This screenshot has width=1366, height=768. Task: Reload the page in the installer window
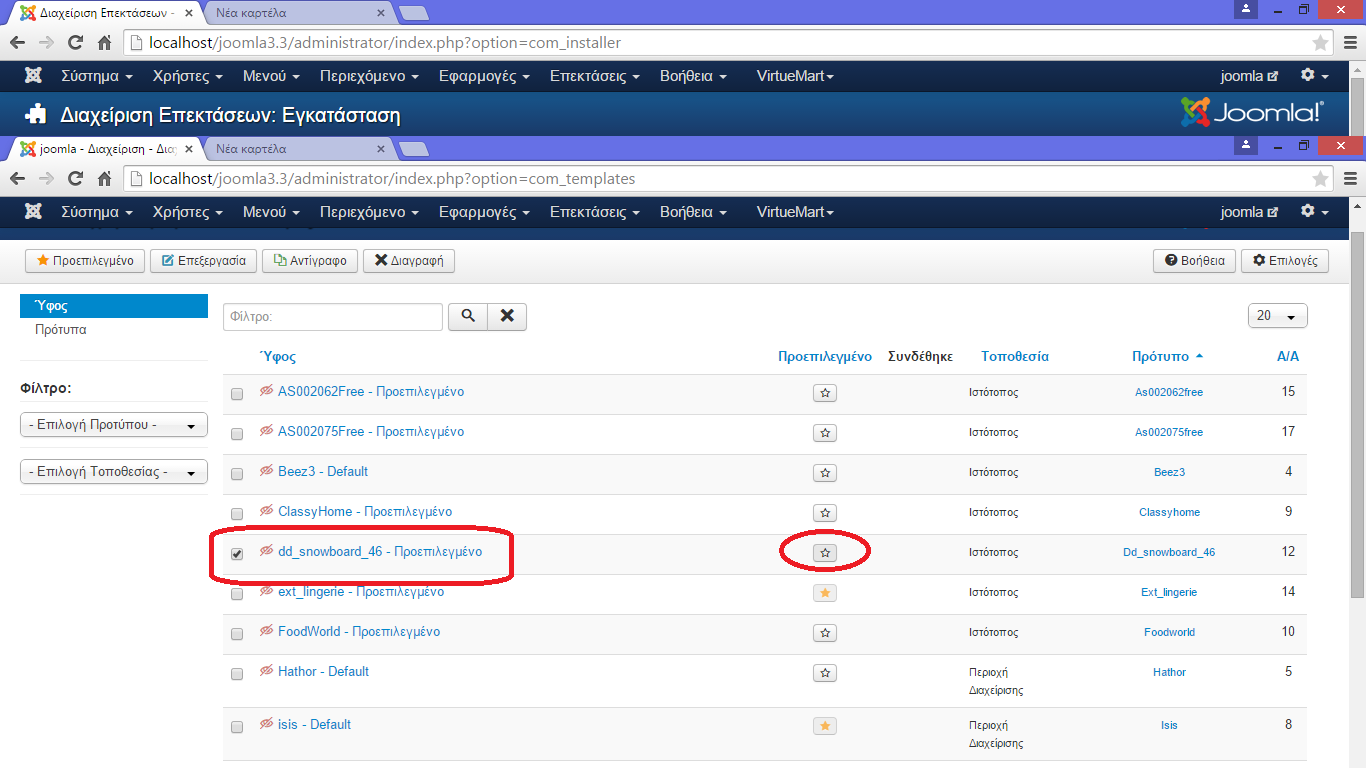point(75,43)
